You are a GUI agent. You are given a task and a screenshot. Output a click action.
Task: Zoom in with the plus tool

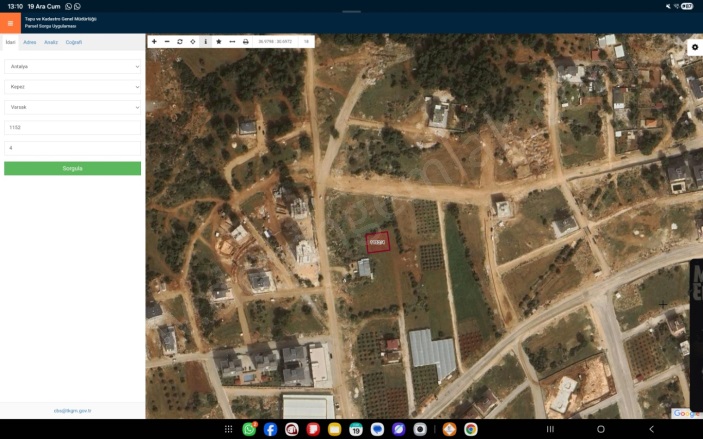tap(154, 42)
